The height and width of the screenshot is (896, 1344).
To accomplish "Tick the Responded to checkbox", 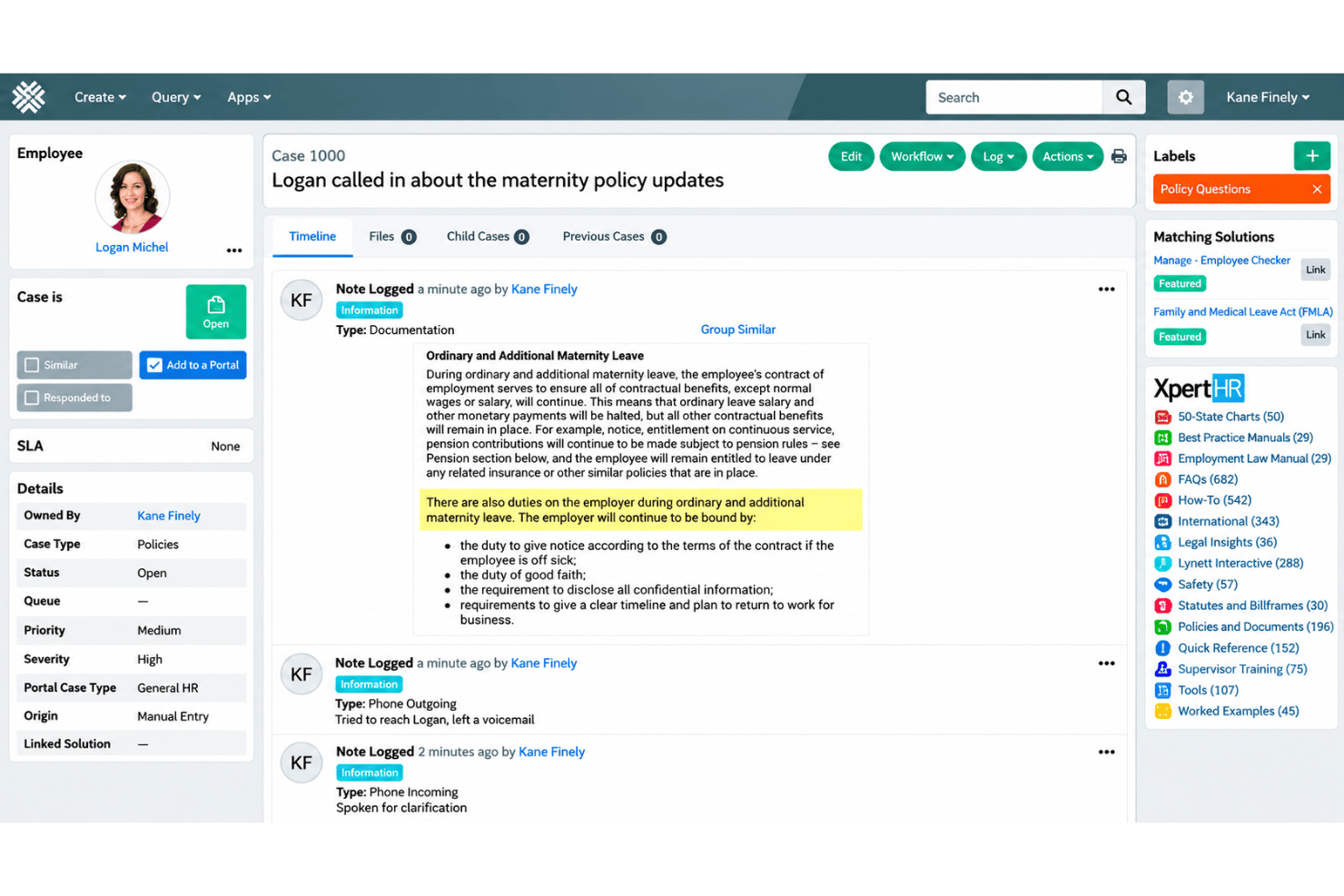I will pos(32,398).
